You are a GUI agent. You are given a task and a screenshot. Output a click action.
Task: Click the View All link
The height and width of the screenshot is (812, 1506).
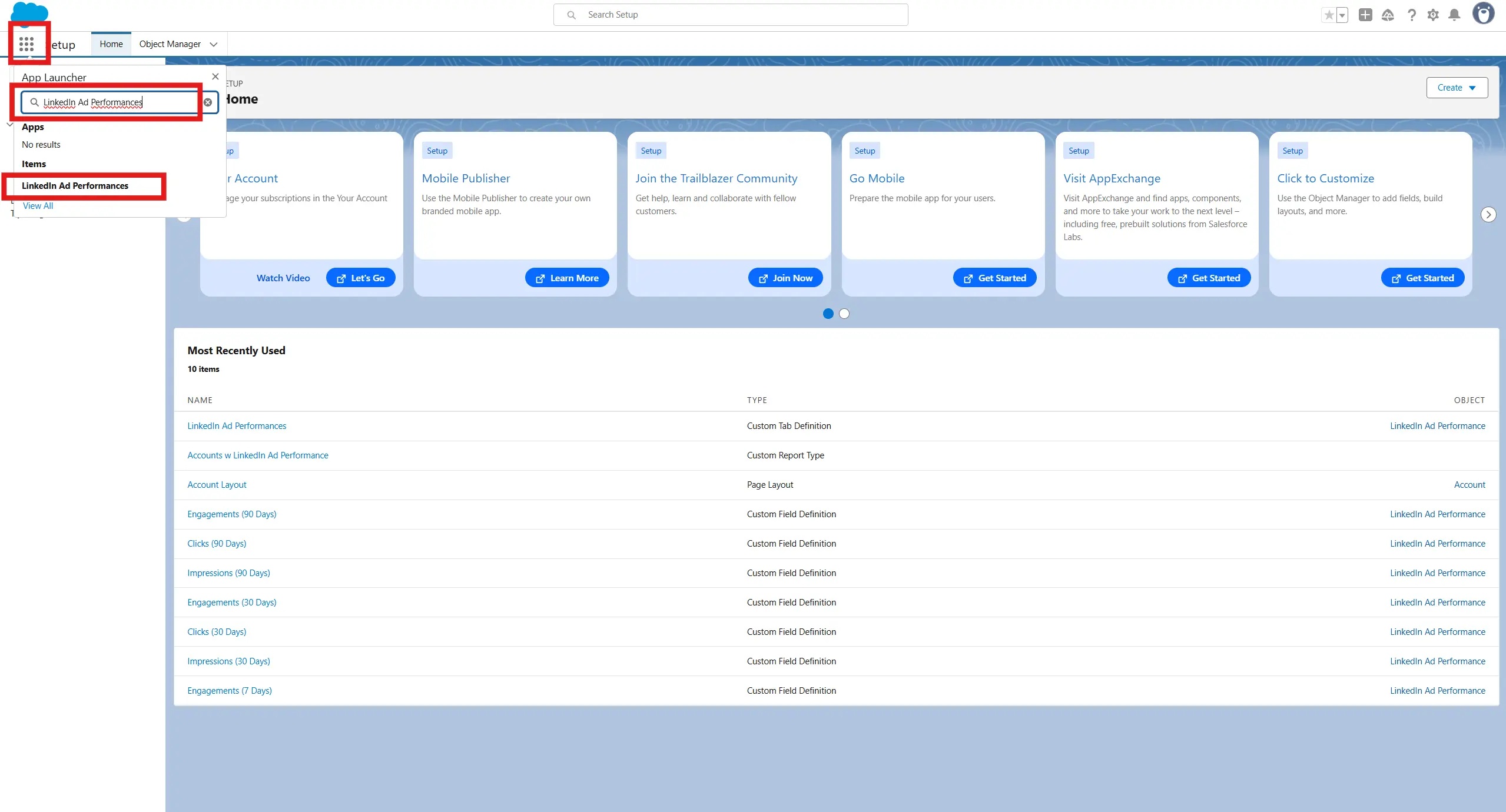(x=38, y=206)
